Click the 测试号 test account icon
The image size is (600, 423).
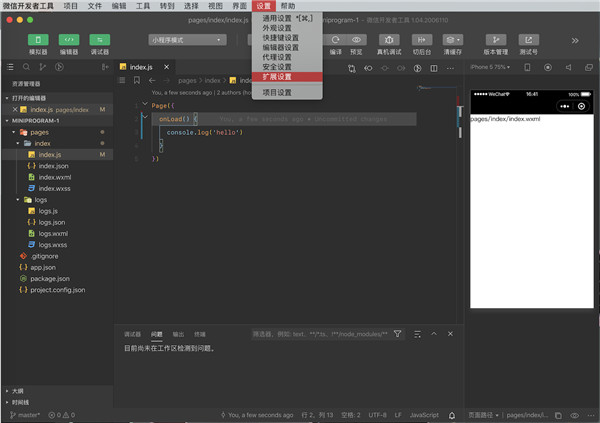tap(527, 40)
